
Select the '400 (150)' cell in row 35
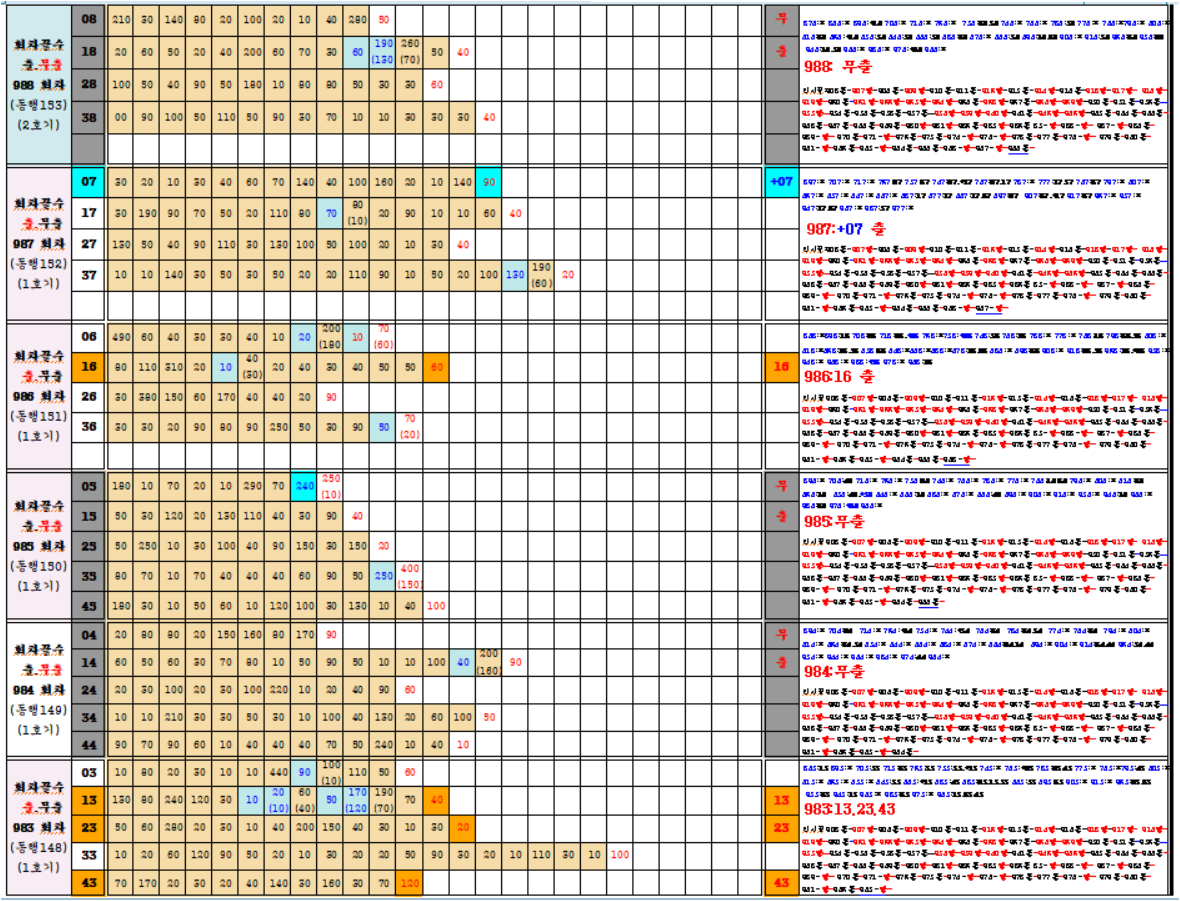tap(410, 576)
